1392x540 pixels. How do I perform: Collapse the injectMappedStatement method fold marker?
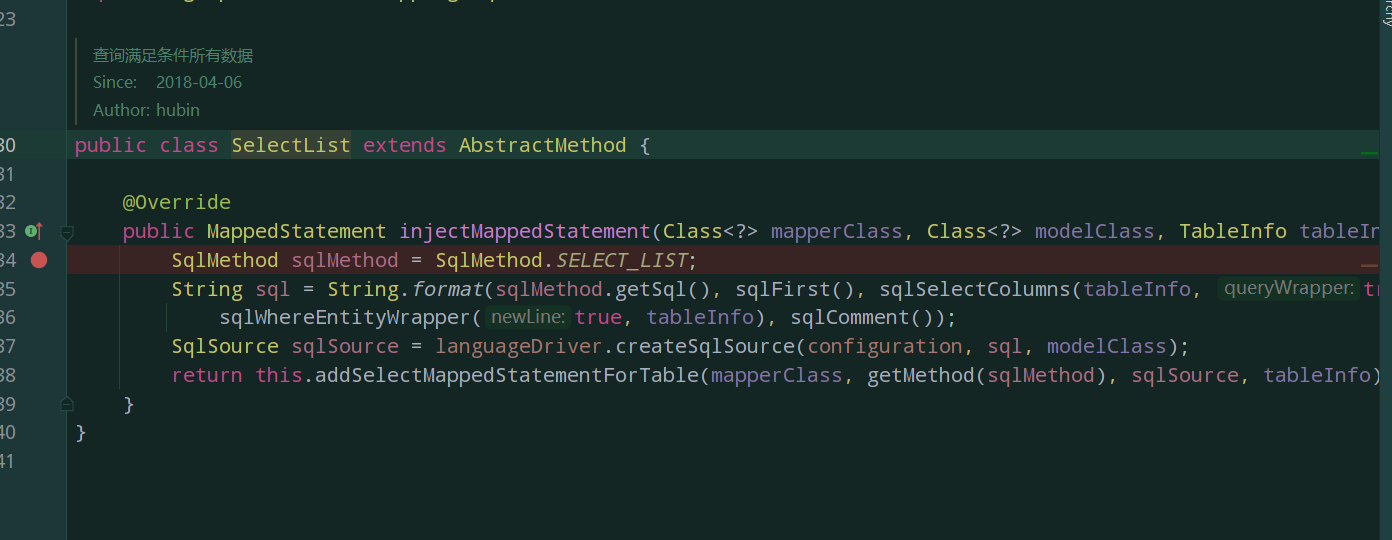click(67, 232)
